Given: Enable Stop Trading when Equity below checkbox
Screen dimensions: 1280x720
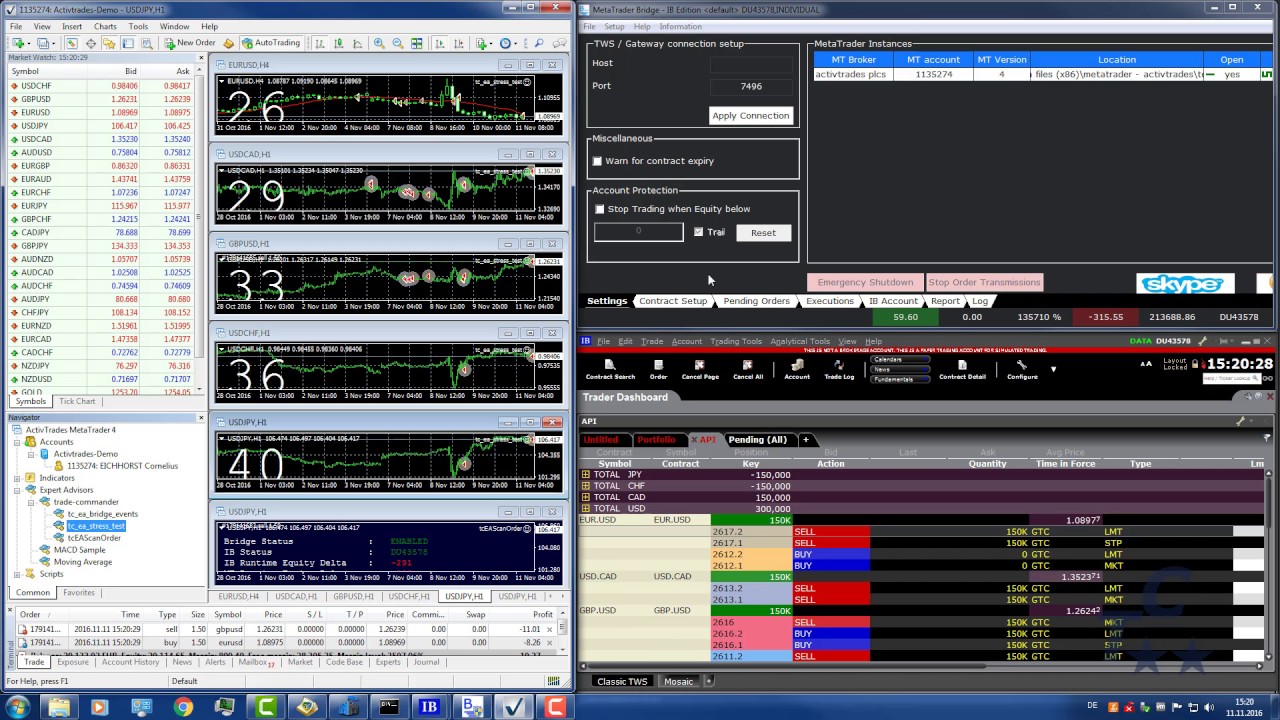Looking at the screenshot, I should click(x=600, y=209).
